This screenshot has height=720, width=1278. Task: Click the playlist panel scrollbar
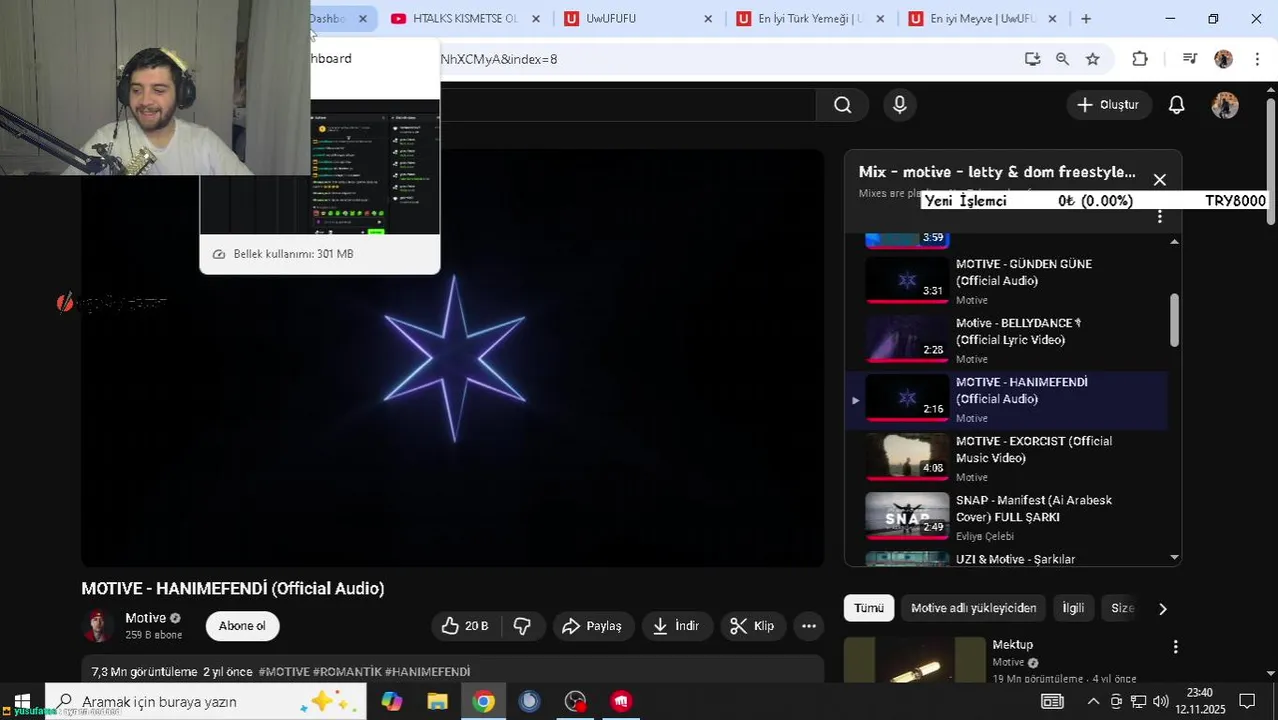(x=1174, y=320)
